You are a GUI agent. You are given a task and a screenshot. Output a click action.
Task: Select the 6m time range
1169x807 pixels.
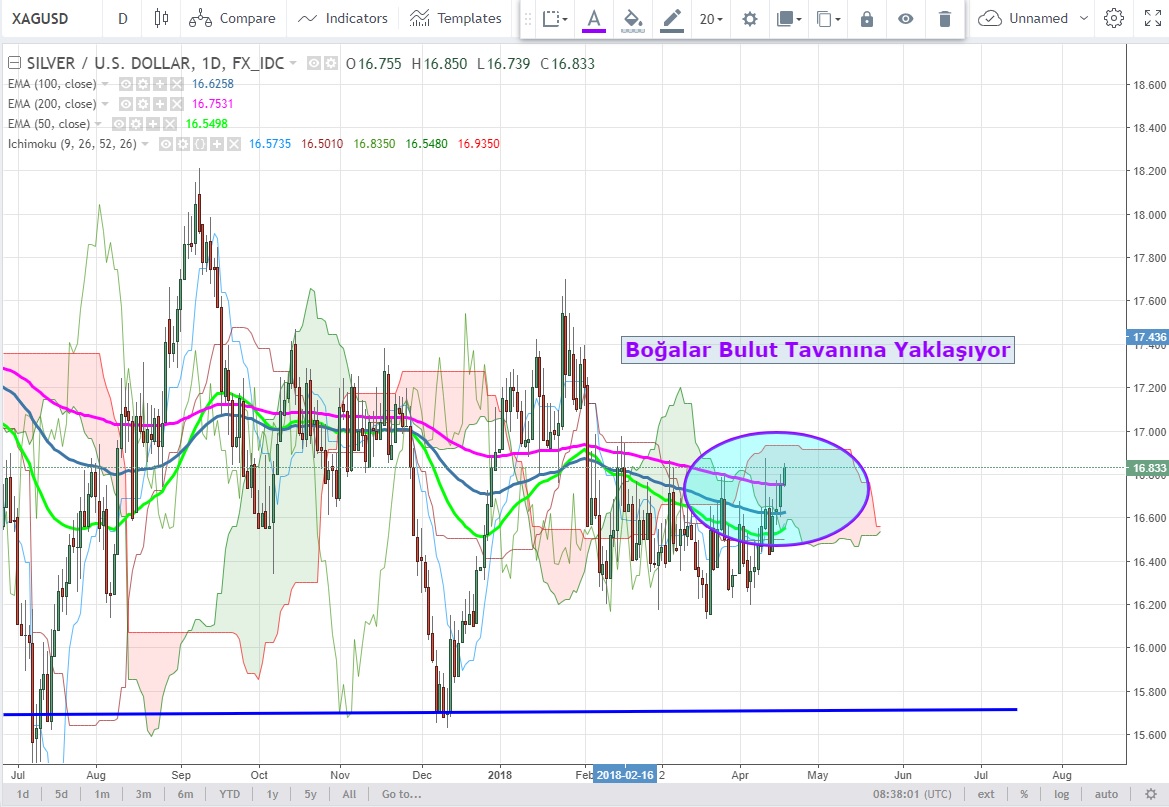185,794
